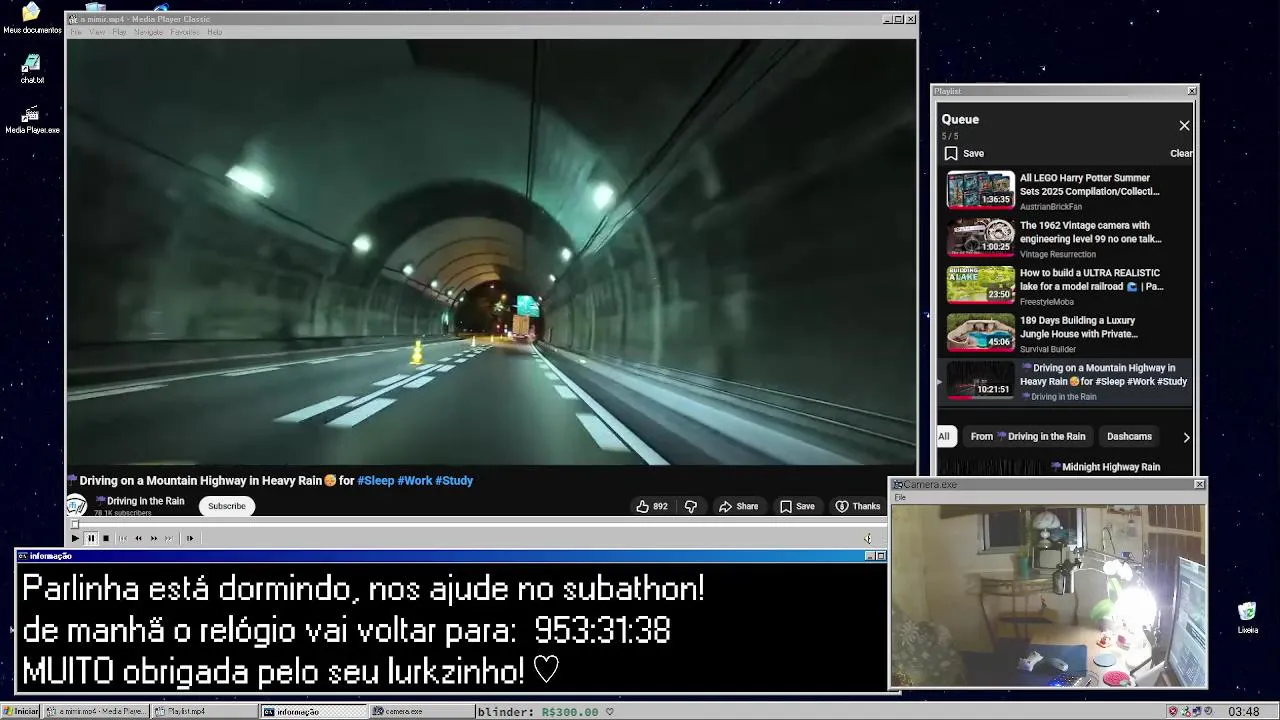Dislike the video with thumbs down icon
The image size is (1280, 720).
(690, 506)
